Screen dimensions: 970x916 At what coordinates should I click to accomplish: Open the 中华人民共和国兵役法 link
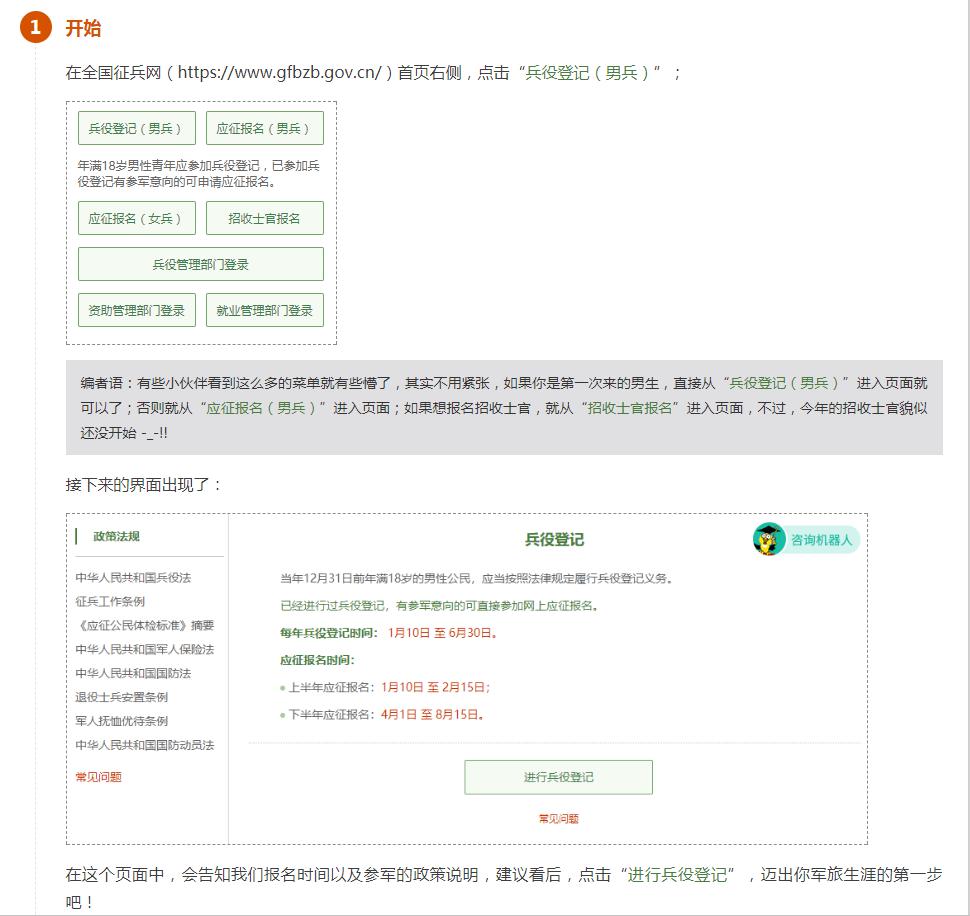(x=133, y=578)
